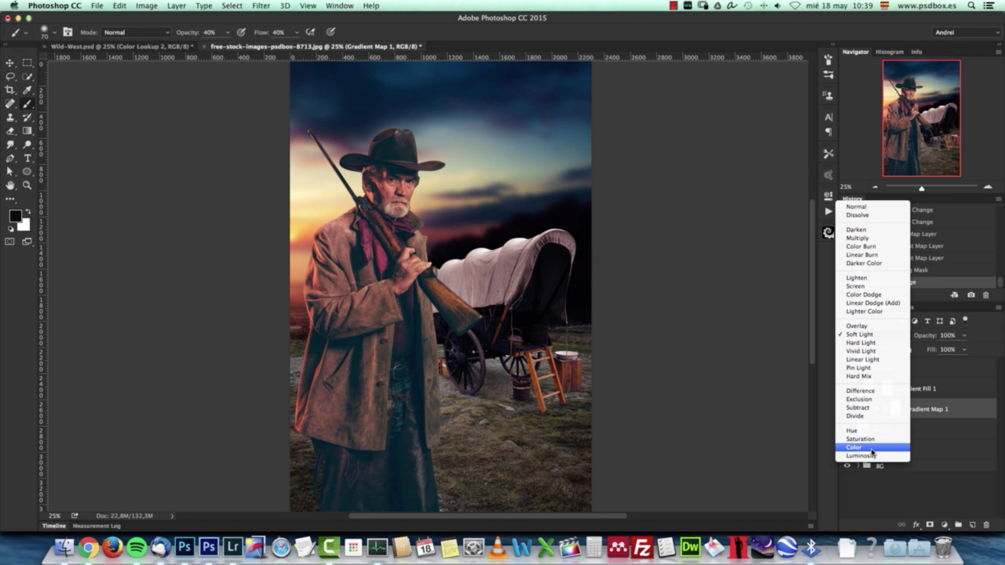This screenshot has width=1005, height=565.
Task: Open Spotify from the Dock
Action: 137,548
